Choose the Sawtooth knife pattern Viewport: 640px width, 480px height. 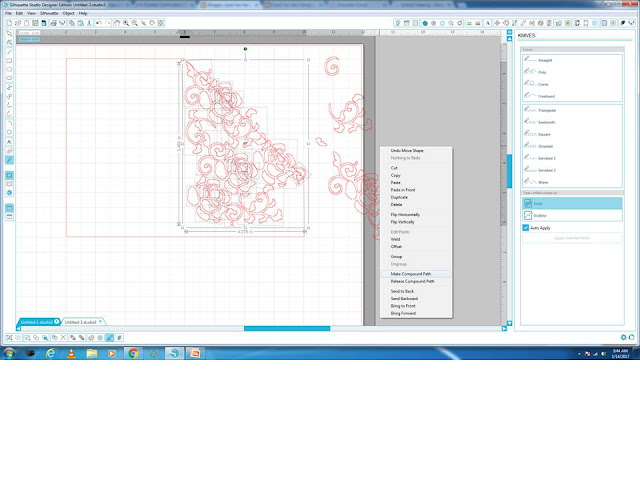(x=572, y=122)
